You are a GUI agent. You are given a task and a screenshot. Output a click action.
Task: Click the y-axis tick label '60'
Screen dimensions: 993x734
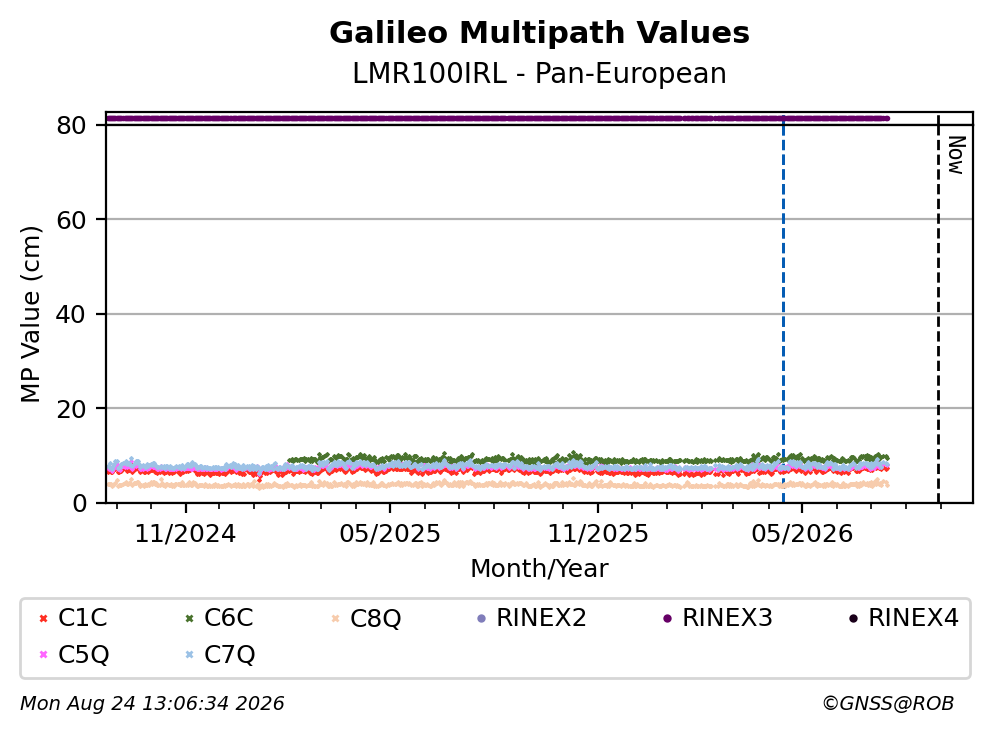pyautogui.click(x=71, y=220)
